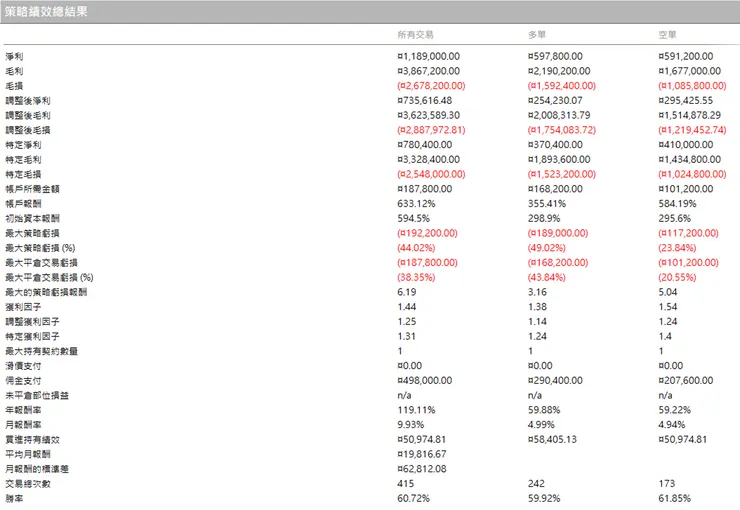Click short trades count 173
740x510 pixels.
click(x=667, y=484)
